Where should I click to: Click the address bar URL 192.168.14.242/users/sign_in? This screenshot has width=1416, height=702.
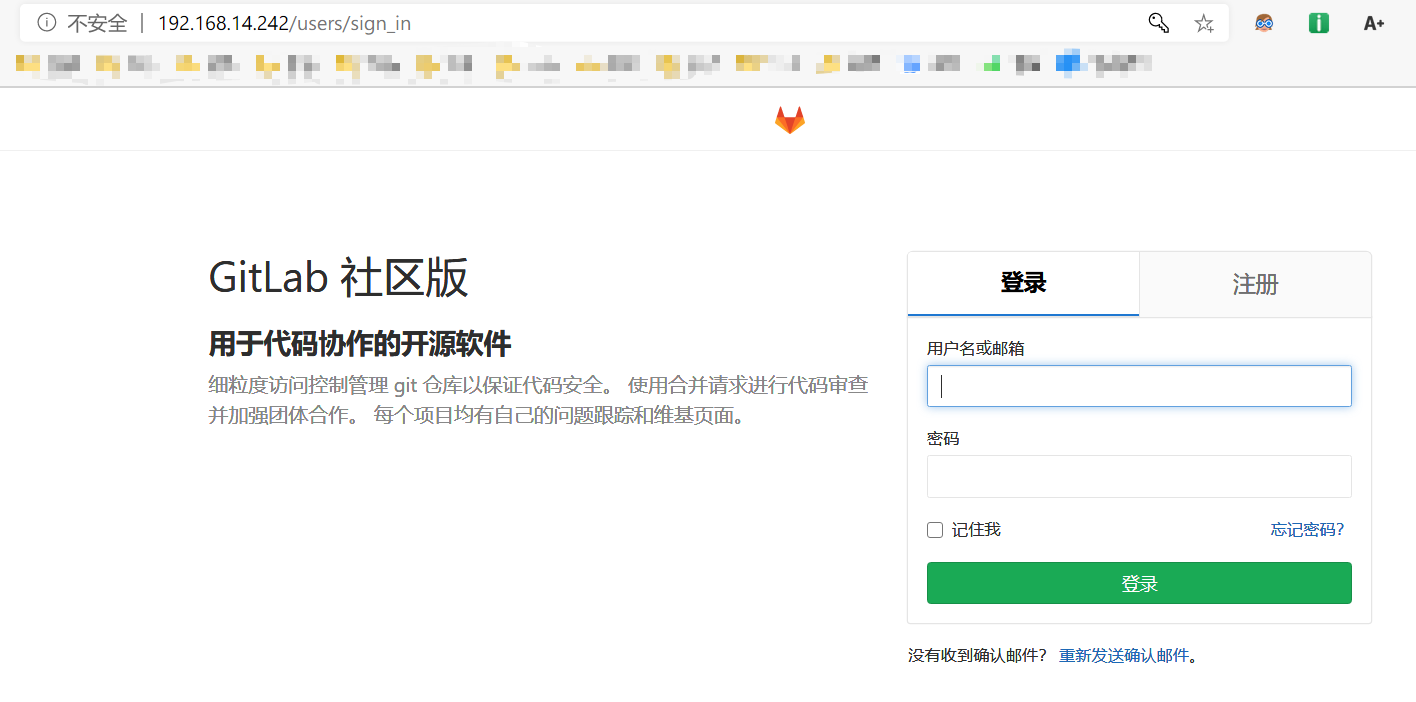tap(284, 23)
